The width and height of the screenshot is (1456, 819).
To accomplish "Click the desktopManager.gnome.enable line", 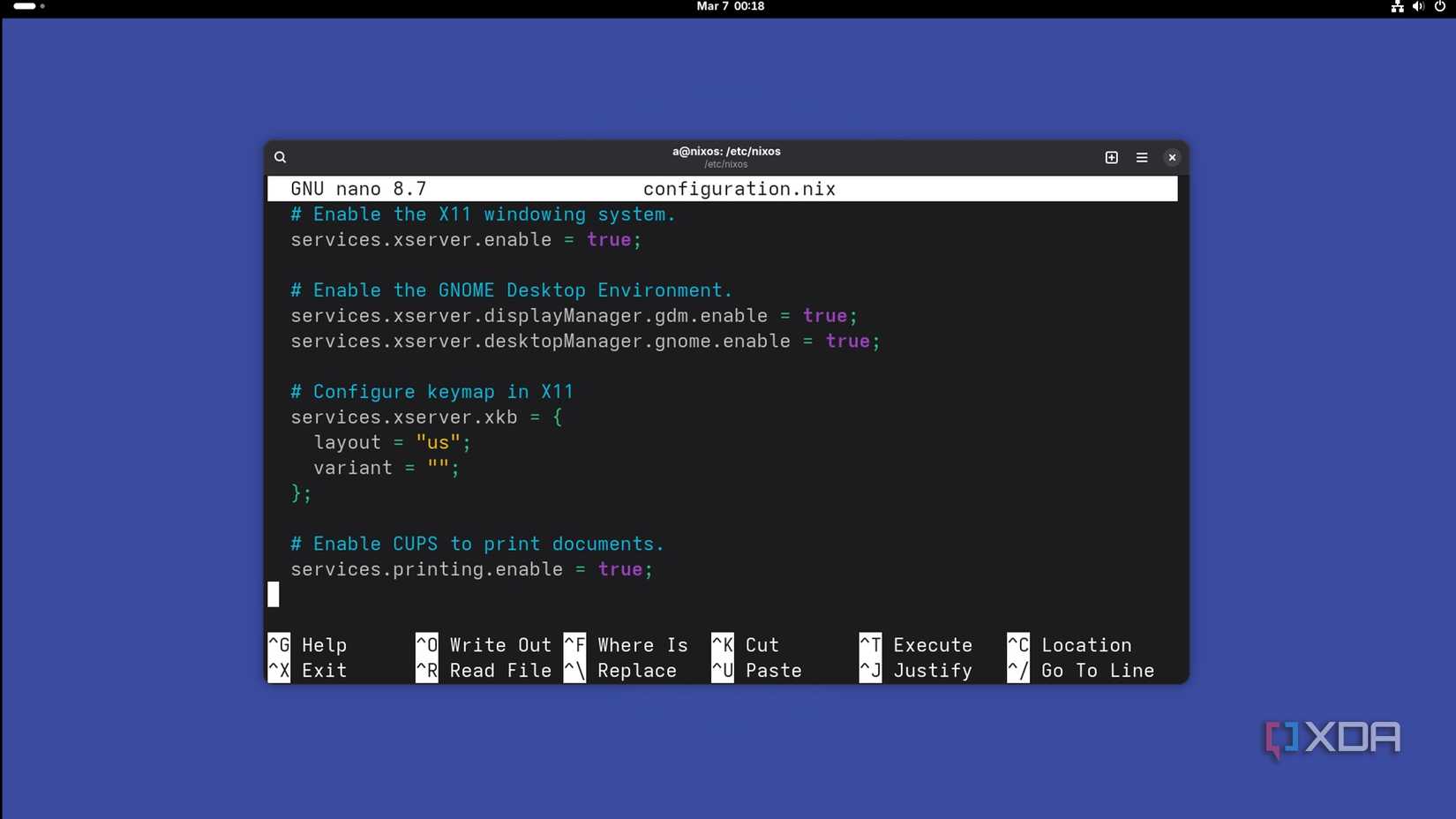I will coord(586,342).
